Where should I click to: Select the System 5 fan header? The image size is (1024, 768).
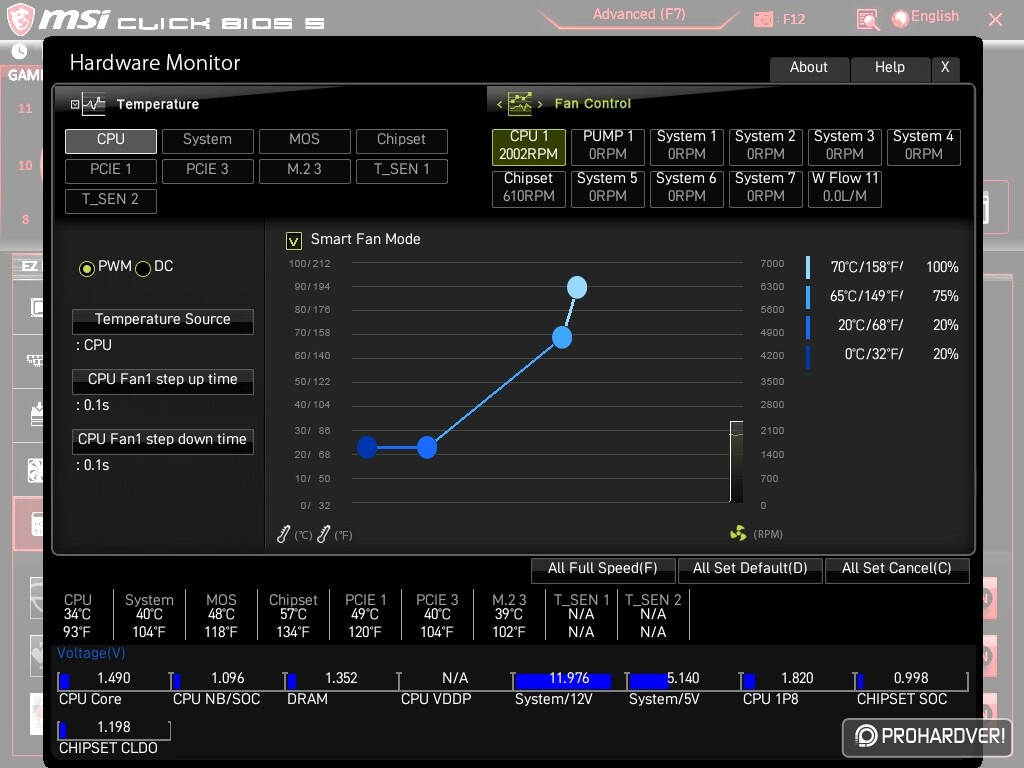click(x=608, y=188)
